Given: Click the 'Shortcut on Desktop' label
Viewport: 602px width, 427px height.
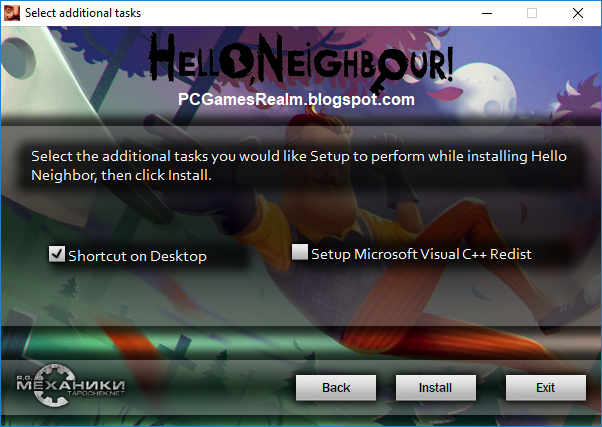Looking at the screenshot, I should tap(137, 256).
